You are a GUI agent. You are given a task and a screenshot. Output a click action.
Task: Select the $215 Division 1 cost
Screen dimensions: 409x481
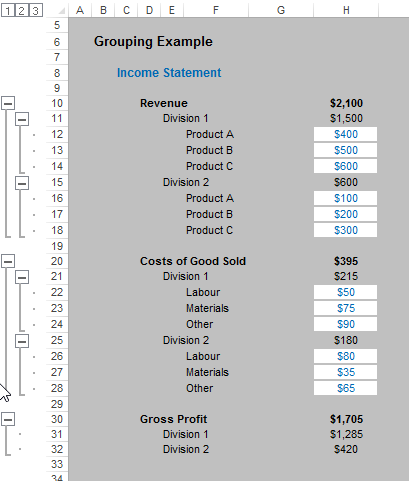(x=346, y=276)
